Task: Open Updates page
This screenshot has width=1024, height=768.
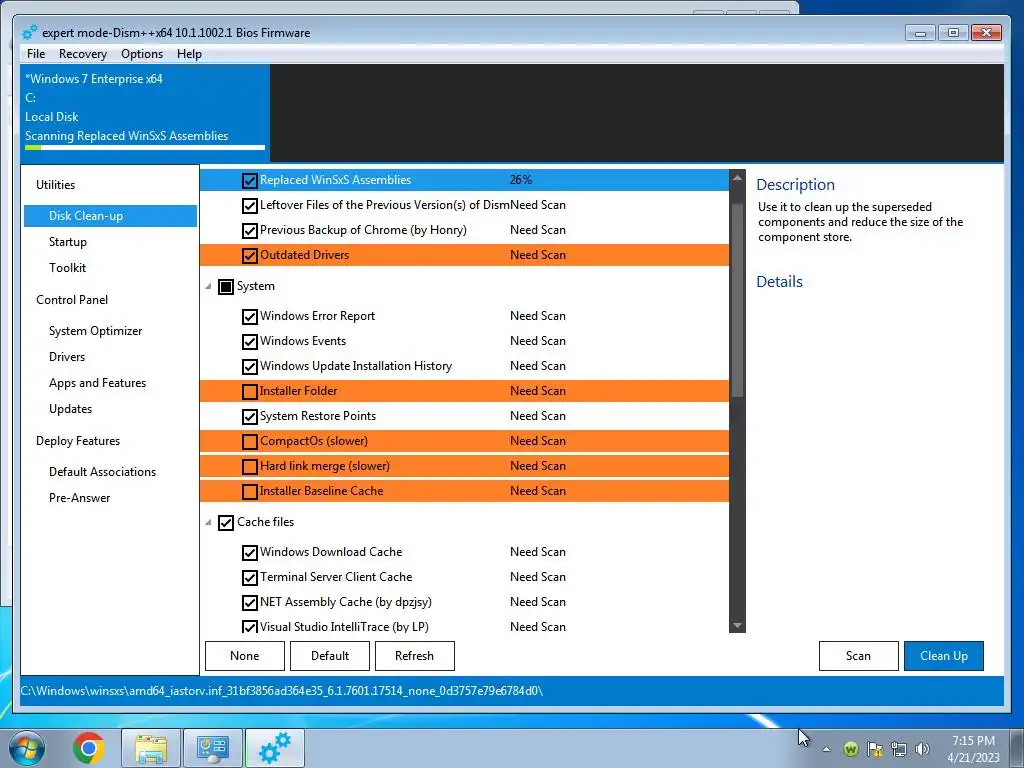Action: click(x=71, y=409)
